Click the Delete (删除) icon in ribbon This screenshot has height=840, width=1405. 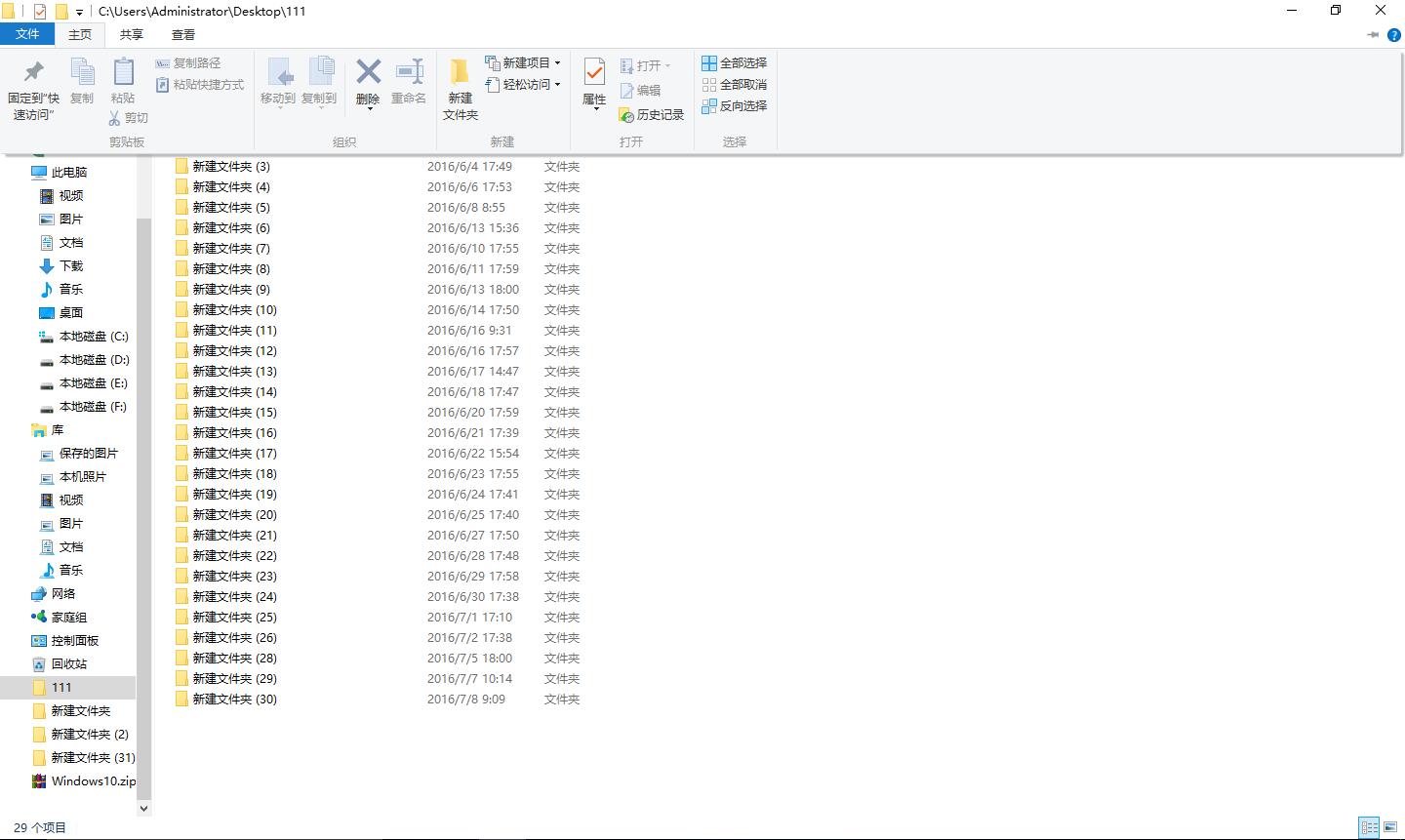pos(368,73)
